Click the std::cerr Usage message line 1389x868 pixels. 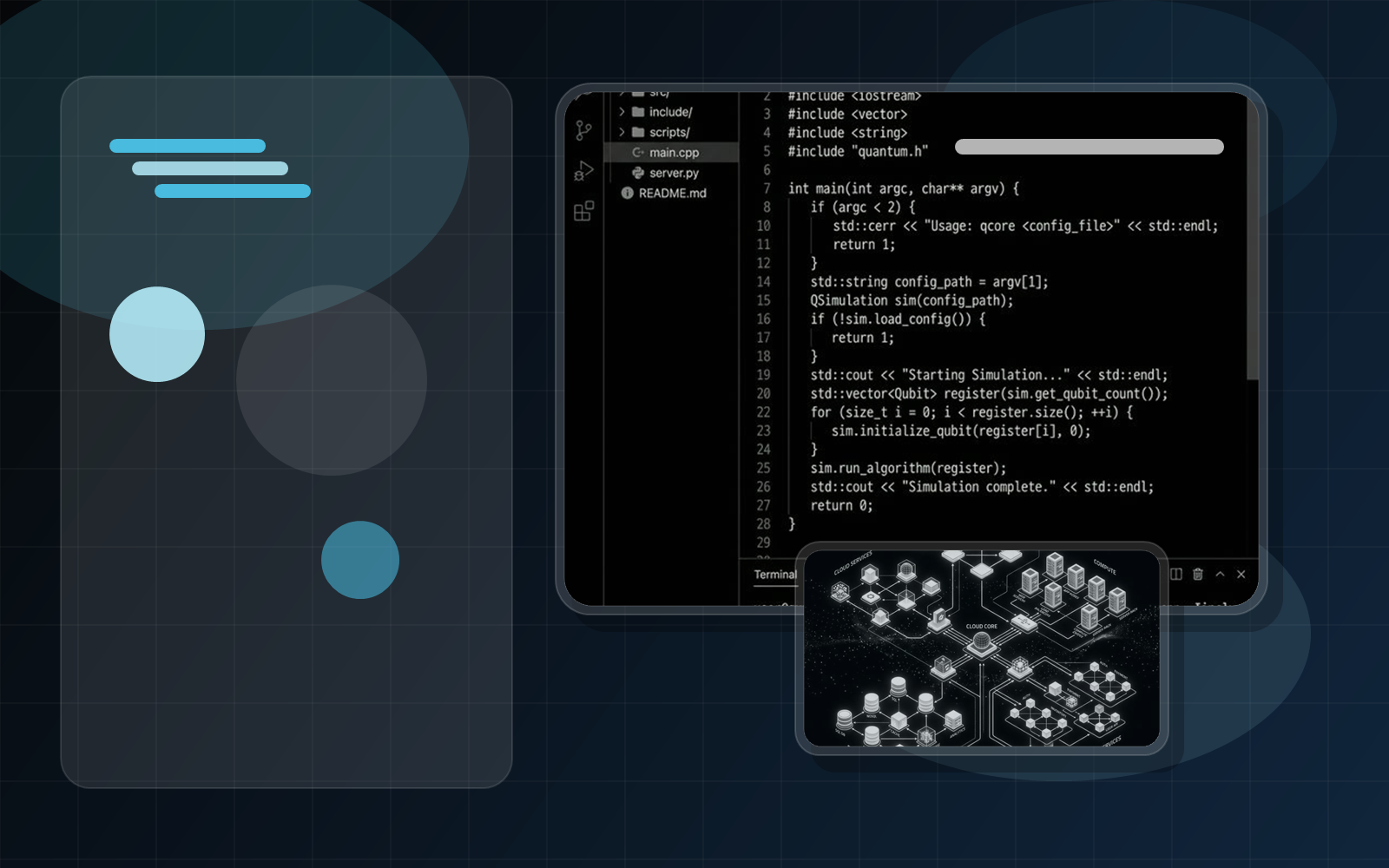coord(1025,226)
